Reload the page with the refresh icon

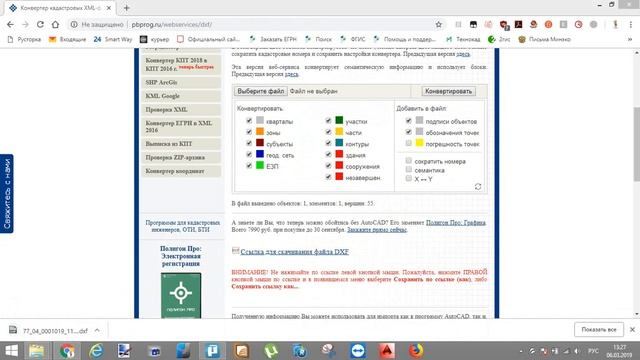point(40,24)
